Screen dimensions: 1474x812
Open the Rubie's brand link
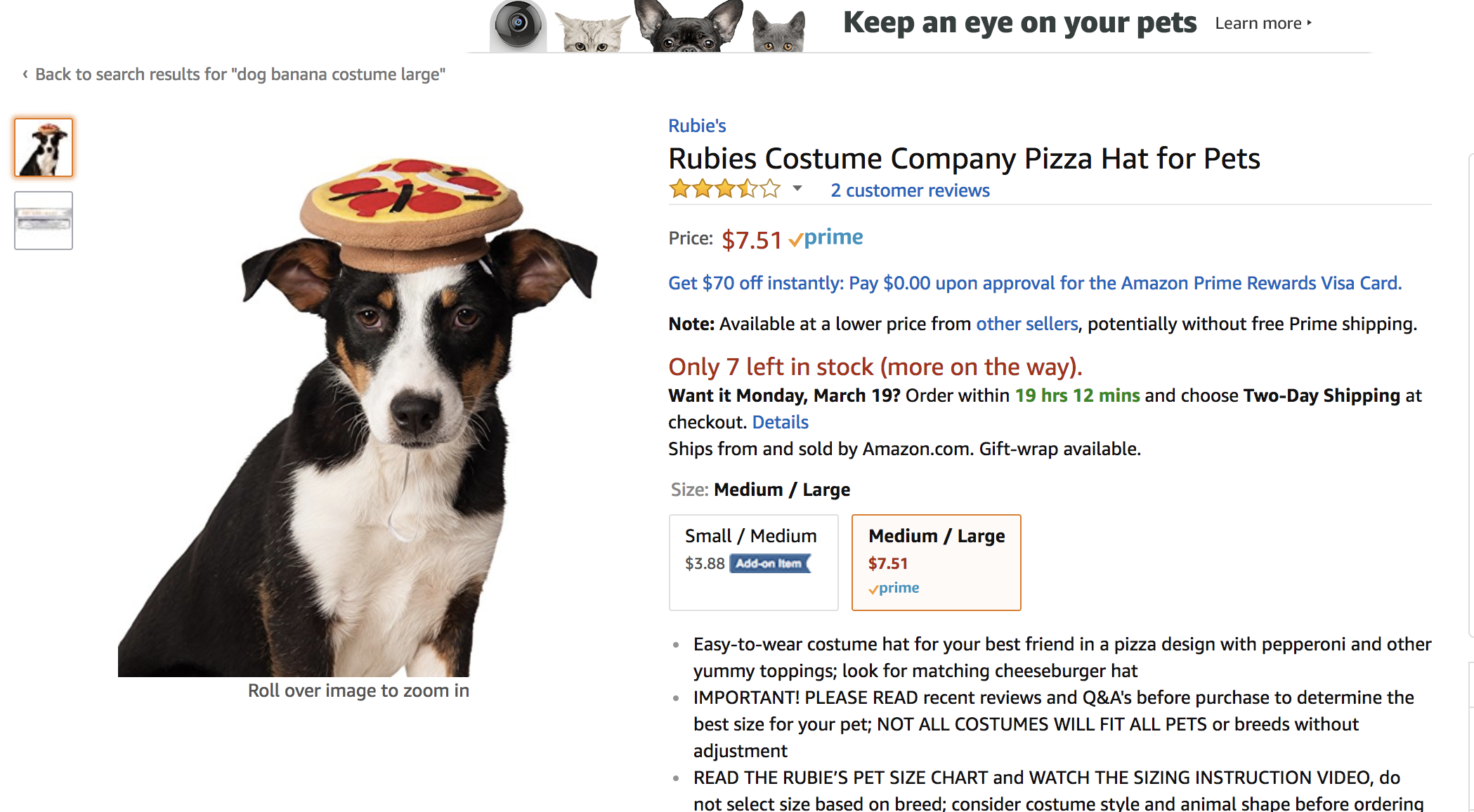click(x=697, y=126)
